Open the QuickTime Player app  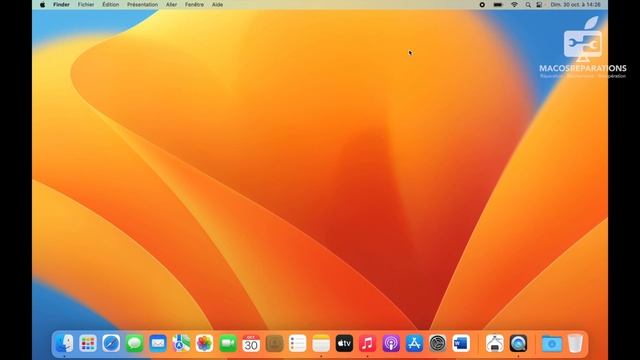(x=518, y=343)
